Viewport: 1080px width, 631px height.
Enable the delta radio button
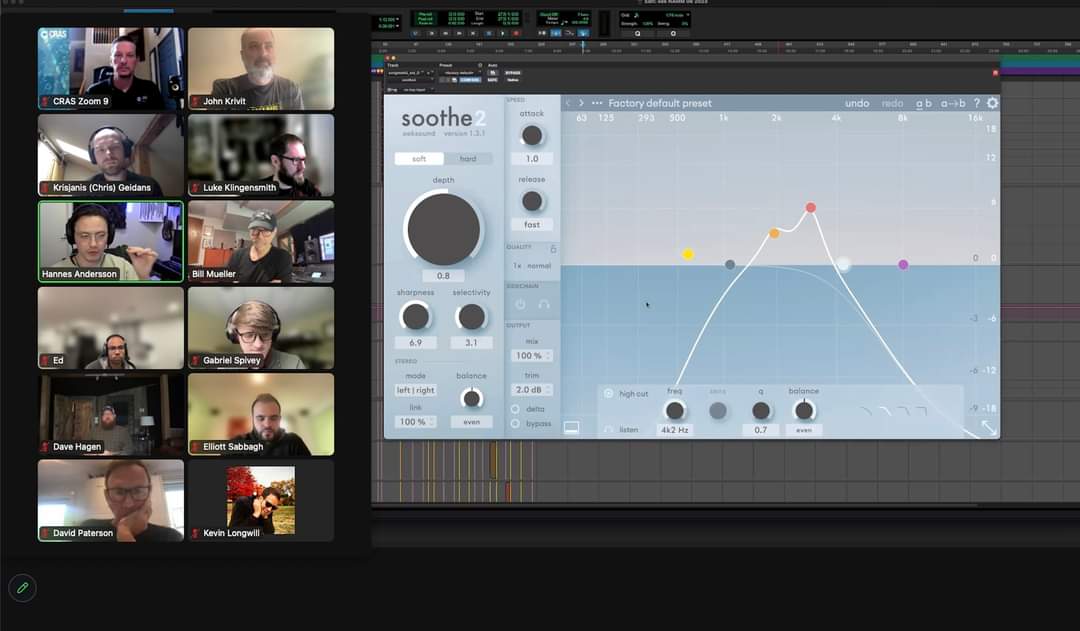516,409
